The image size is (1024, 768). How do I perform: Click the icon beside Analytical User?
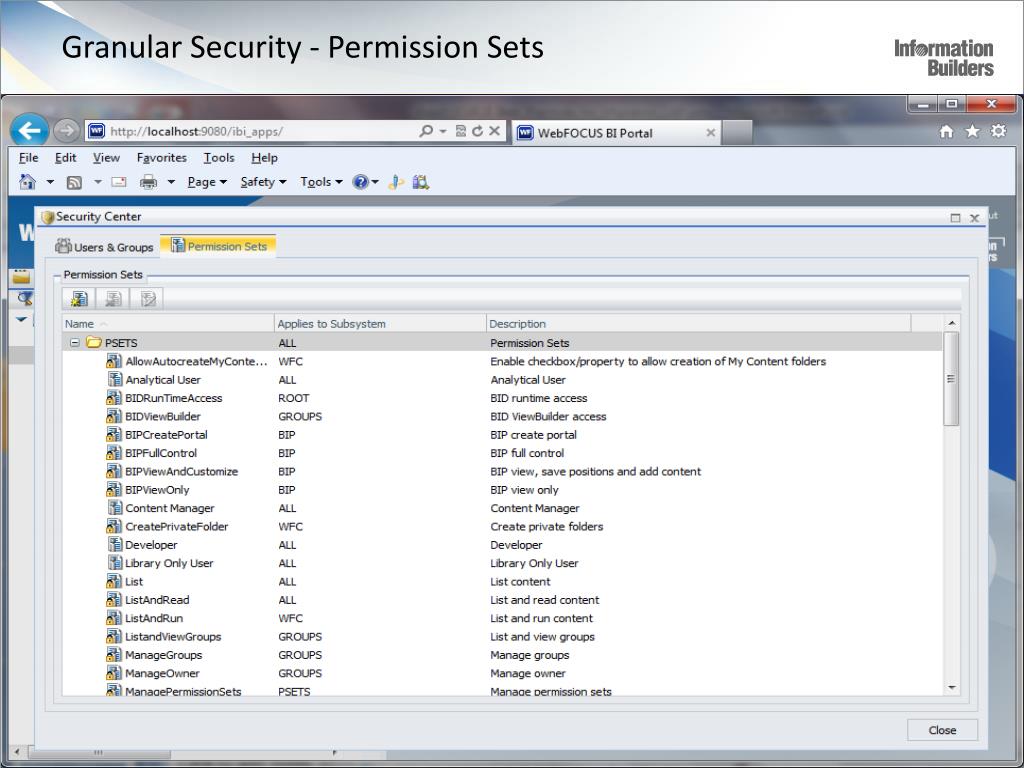pyautogui.click(x=115, y=379)
